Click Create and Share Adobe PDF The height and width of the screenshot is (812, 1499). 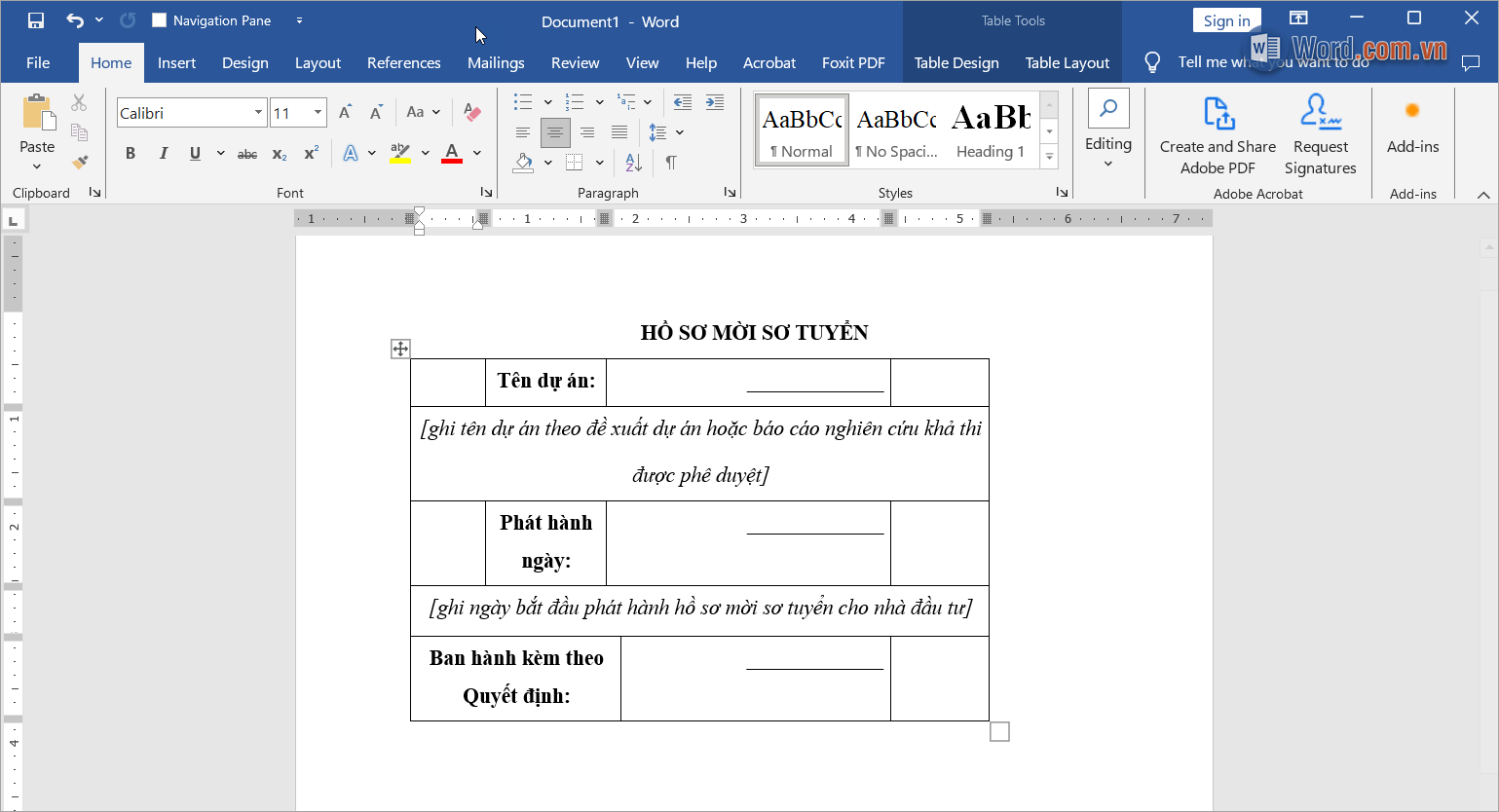[x=1218, y=136]
